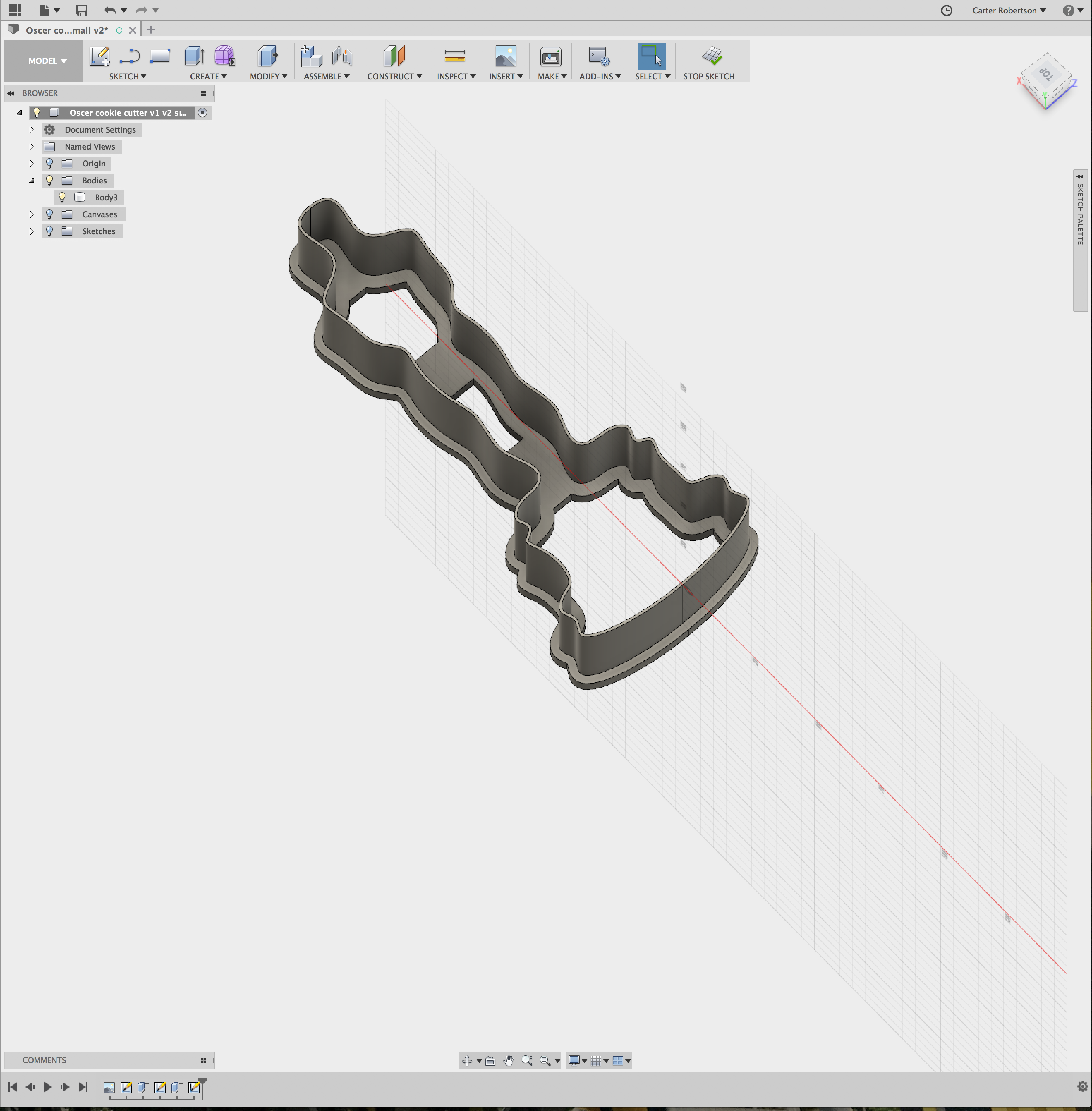Add a new document tab
Screen dimensions: 1092x1111
(x=151, y=29)
